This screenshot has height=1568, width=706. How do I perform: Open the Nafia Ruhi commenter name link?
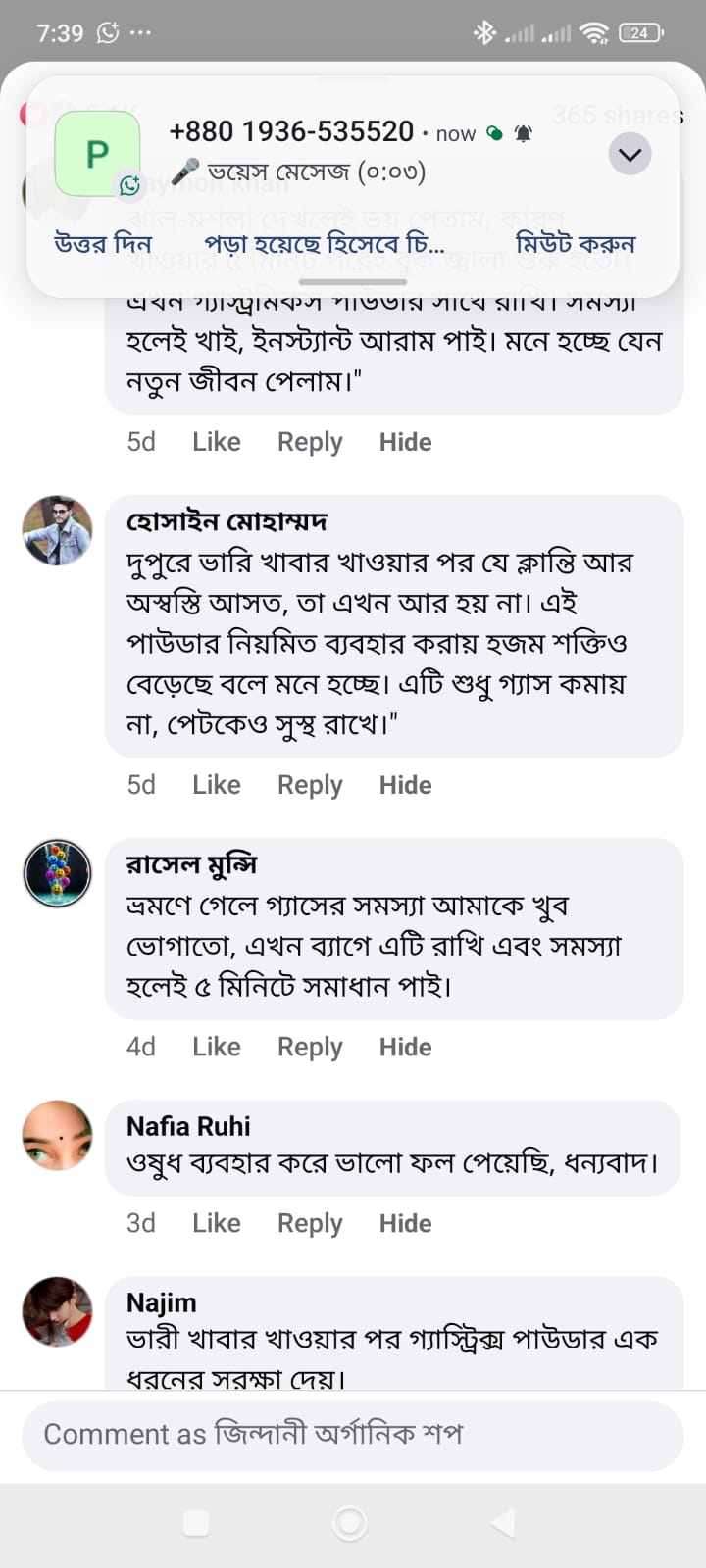pos(188,1126)
